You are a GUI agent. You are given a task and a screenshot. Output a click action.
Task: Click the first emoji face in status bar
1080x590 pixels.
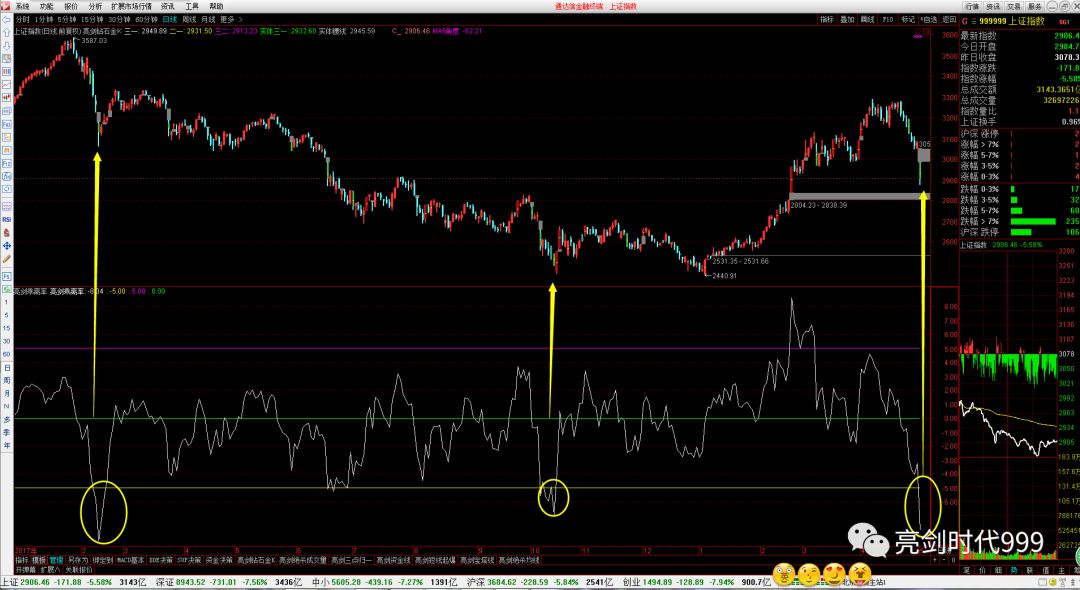(x=785, y=574)
